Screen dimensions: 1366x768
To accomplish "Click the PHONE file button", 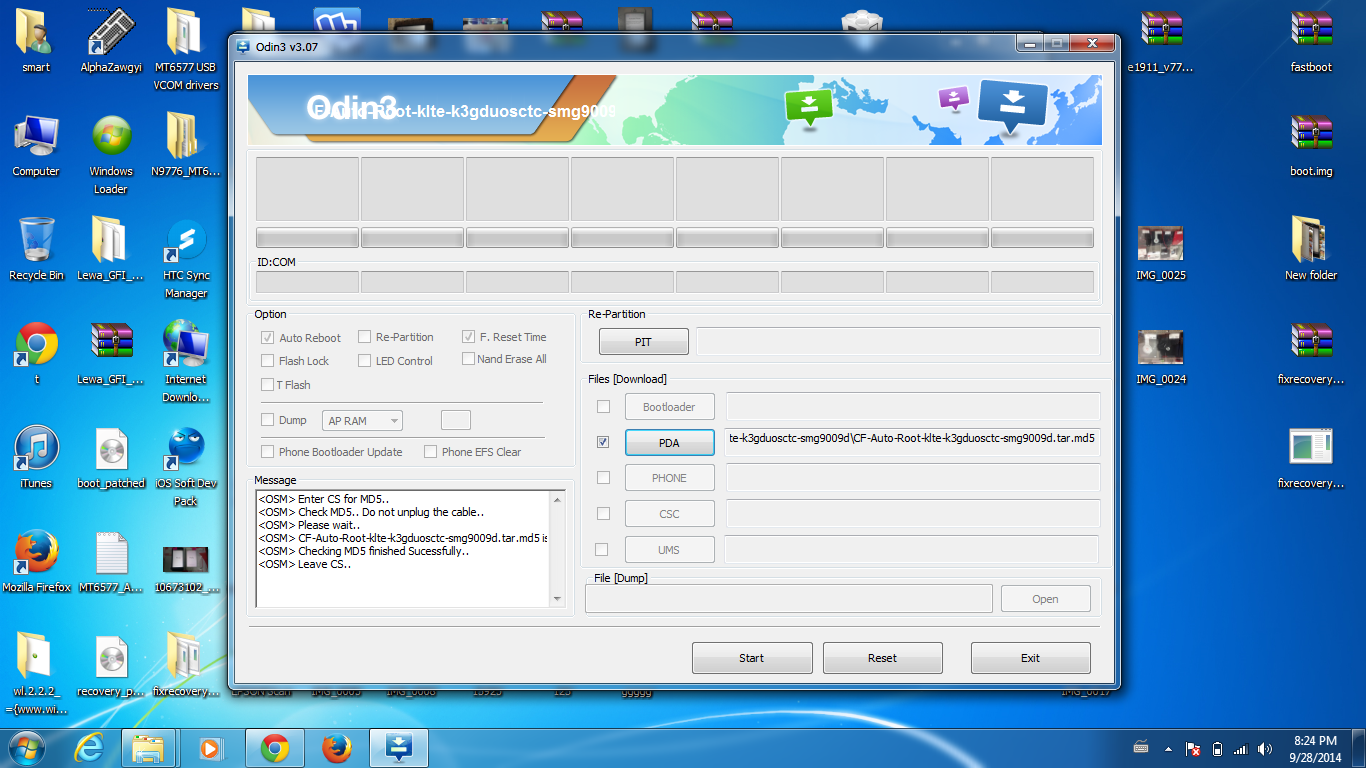I will 669,478.
